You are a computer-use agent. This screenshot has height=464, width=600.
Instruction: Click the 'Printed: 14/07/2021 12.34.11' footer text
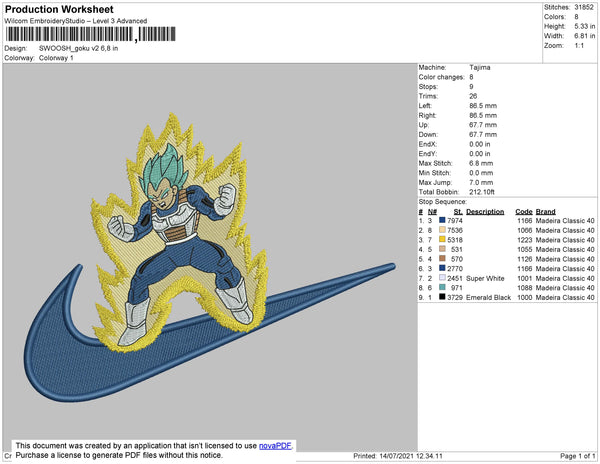398,456
